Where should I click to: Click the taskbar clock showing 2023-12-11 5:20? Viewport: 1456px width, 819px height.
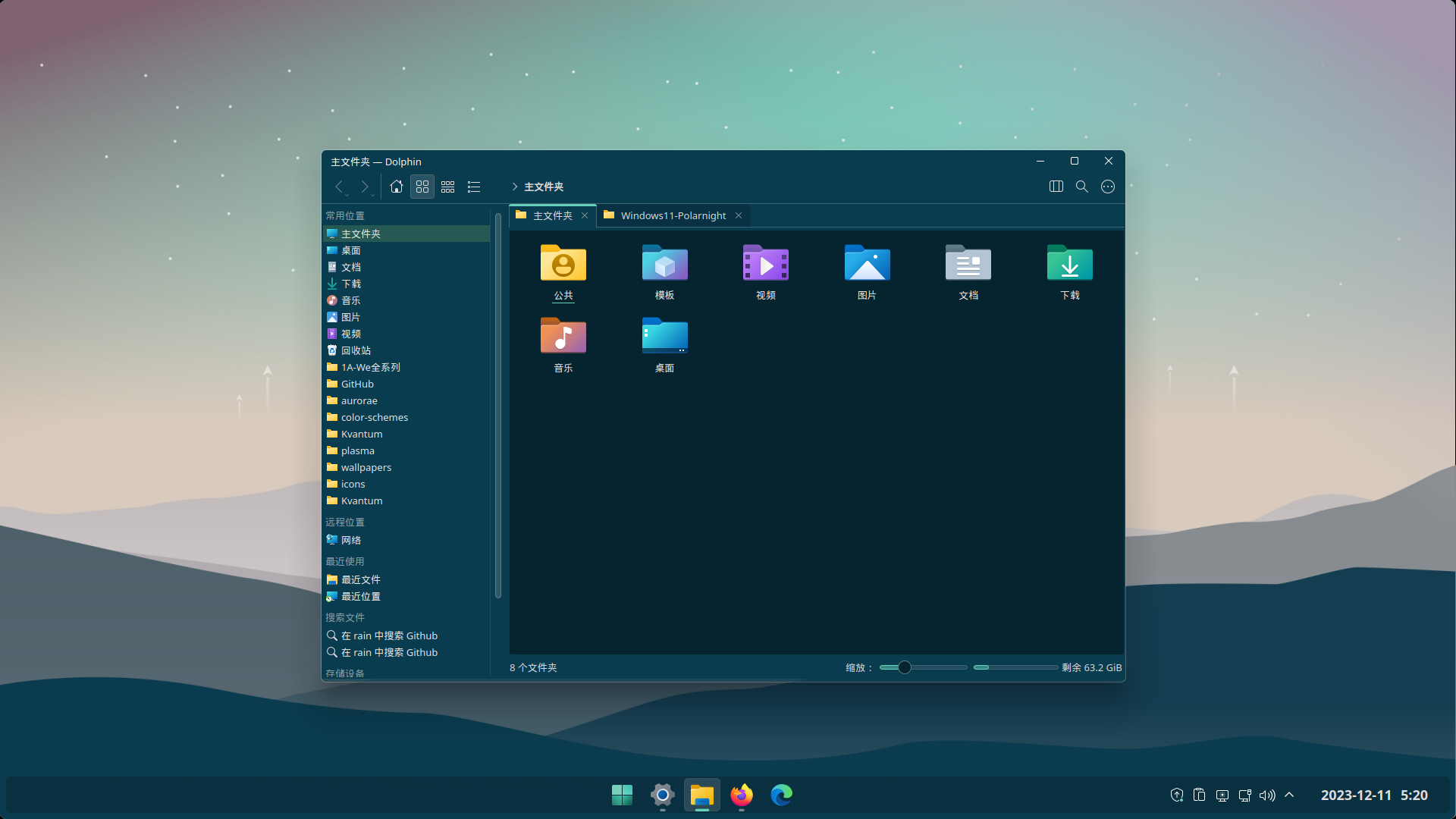1374,795
